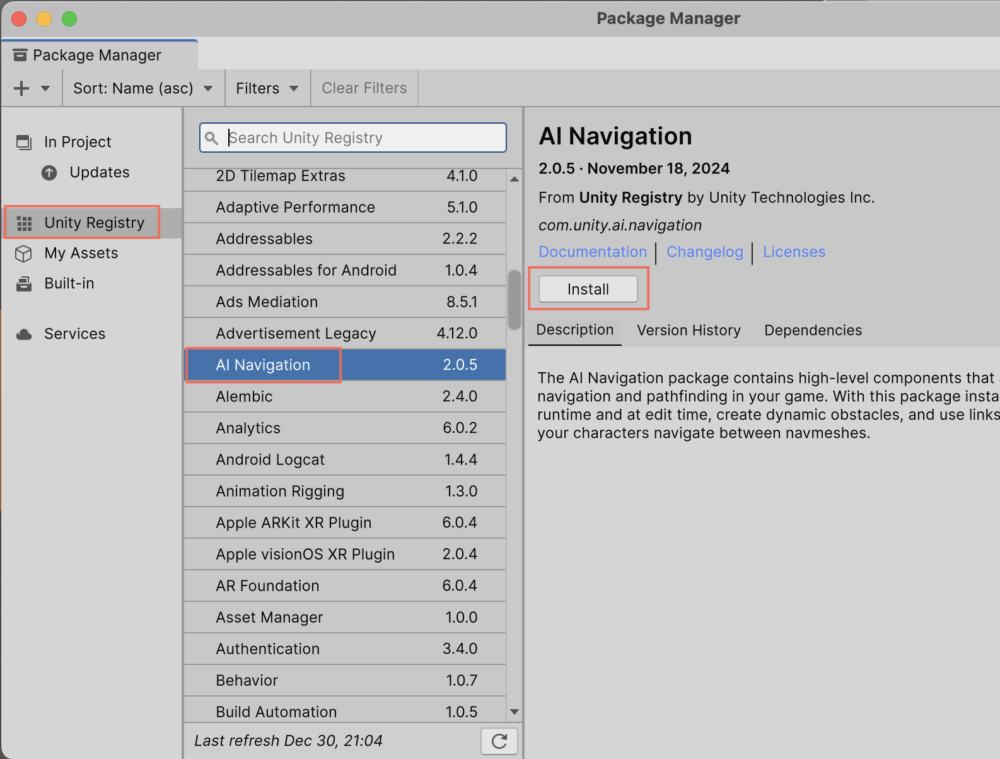This screenshot has height=759, width=1000.
Task: Open the Filters dropdown
Action: [266, 87]
